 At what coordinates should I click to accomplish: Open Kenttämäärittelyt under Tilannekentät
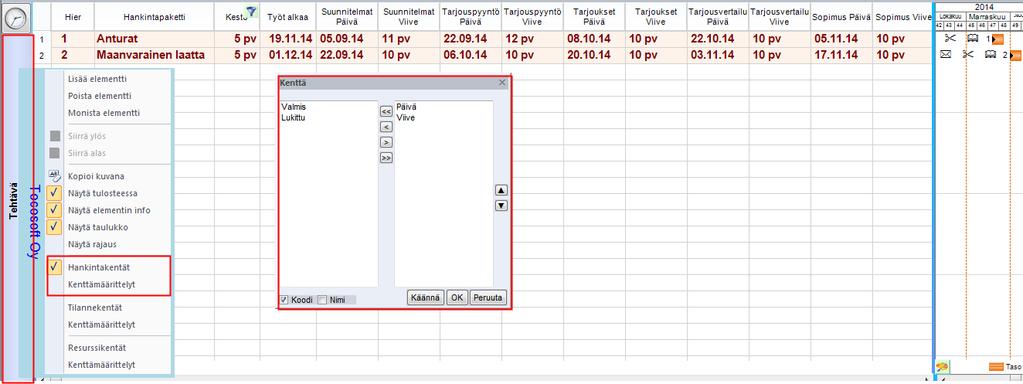point(101,325)
